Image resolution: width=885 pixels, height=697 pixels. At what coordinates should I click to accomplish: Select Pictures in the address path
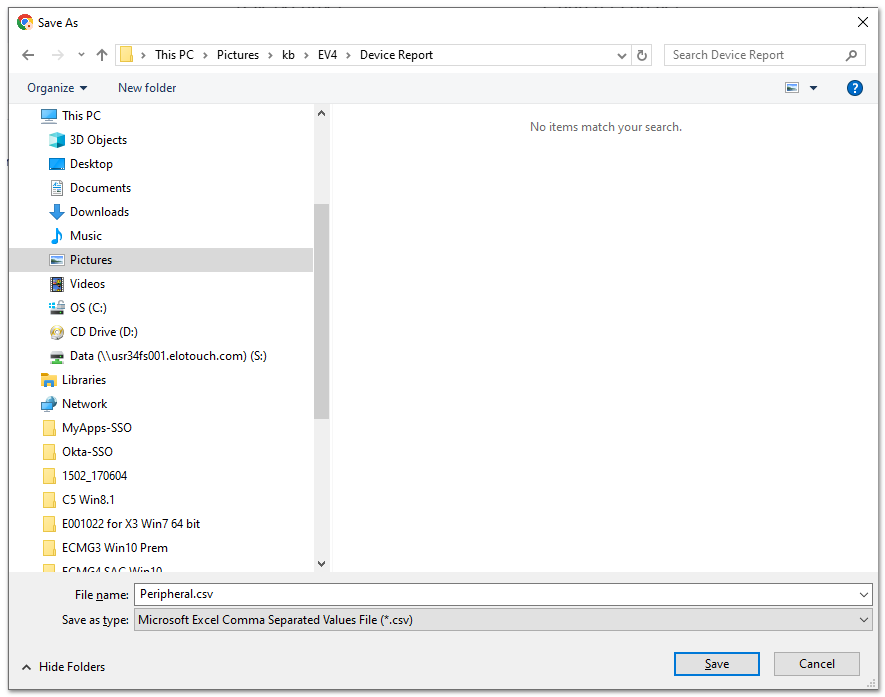point(238,55)
